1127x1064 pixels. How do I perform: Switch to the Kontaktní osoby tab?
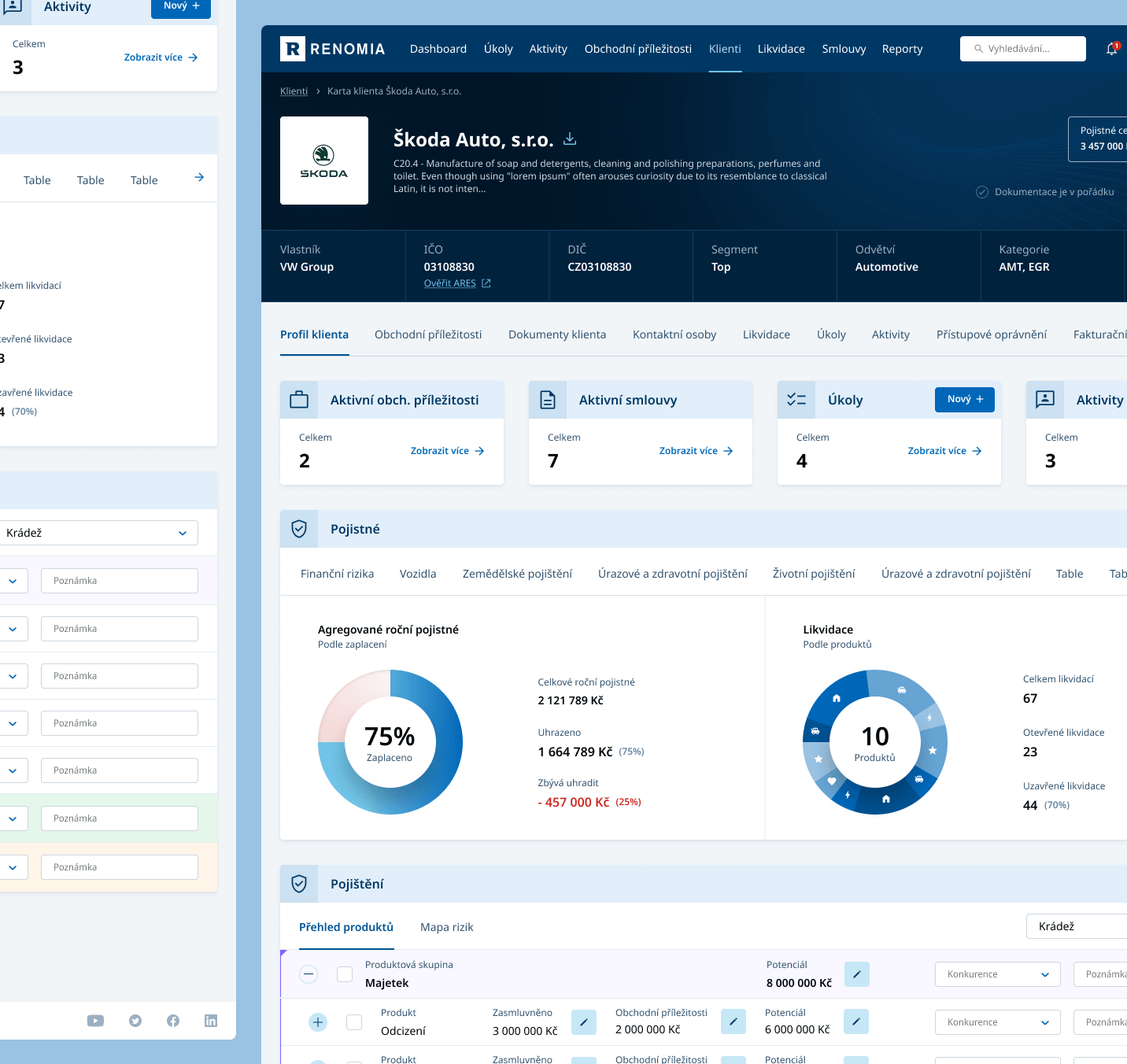[674, 334]
